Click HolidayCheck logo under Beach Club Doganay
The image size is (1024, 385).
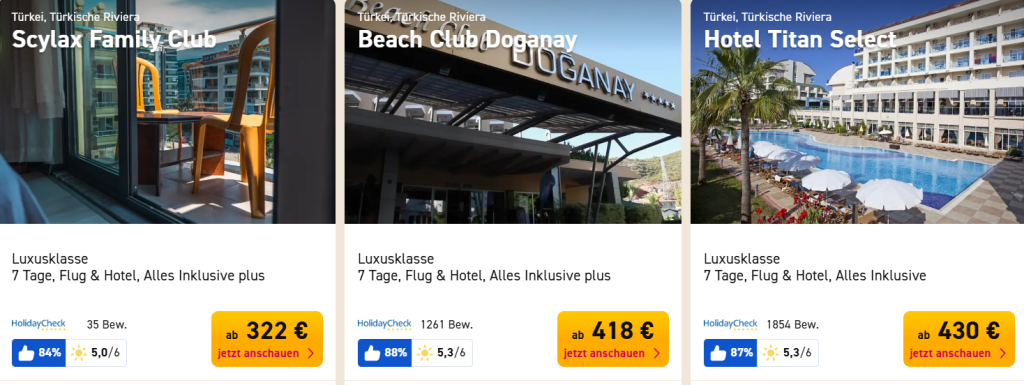[385, 324]
